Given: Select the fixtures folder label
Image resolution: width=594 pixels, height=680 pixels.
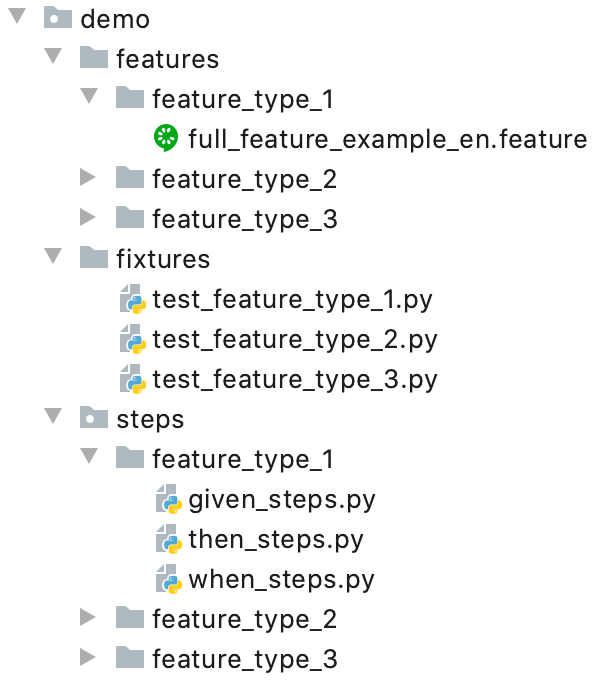Looking at the screenshot, I should [x=163, y=259].
